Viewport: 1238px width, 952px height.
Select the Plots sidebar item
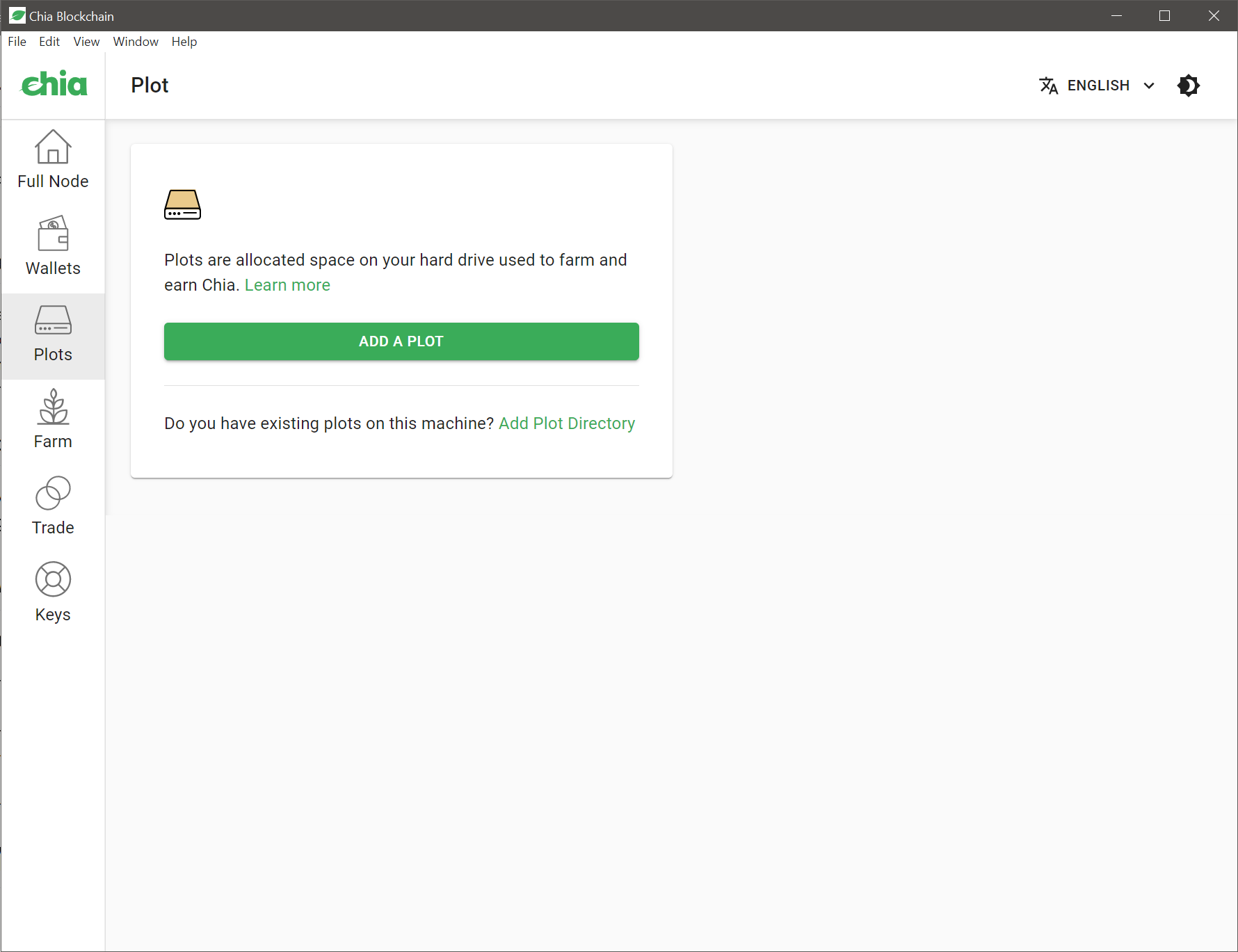coord(53,337)
